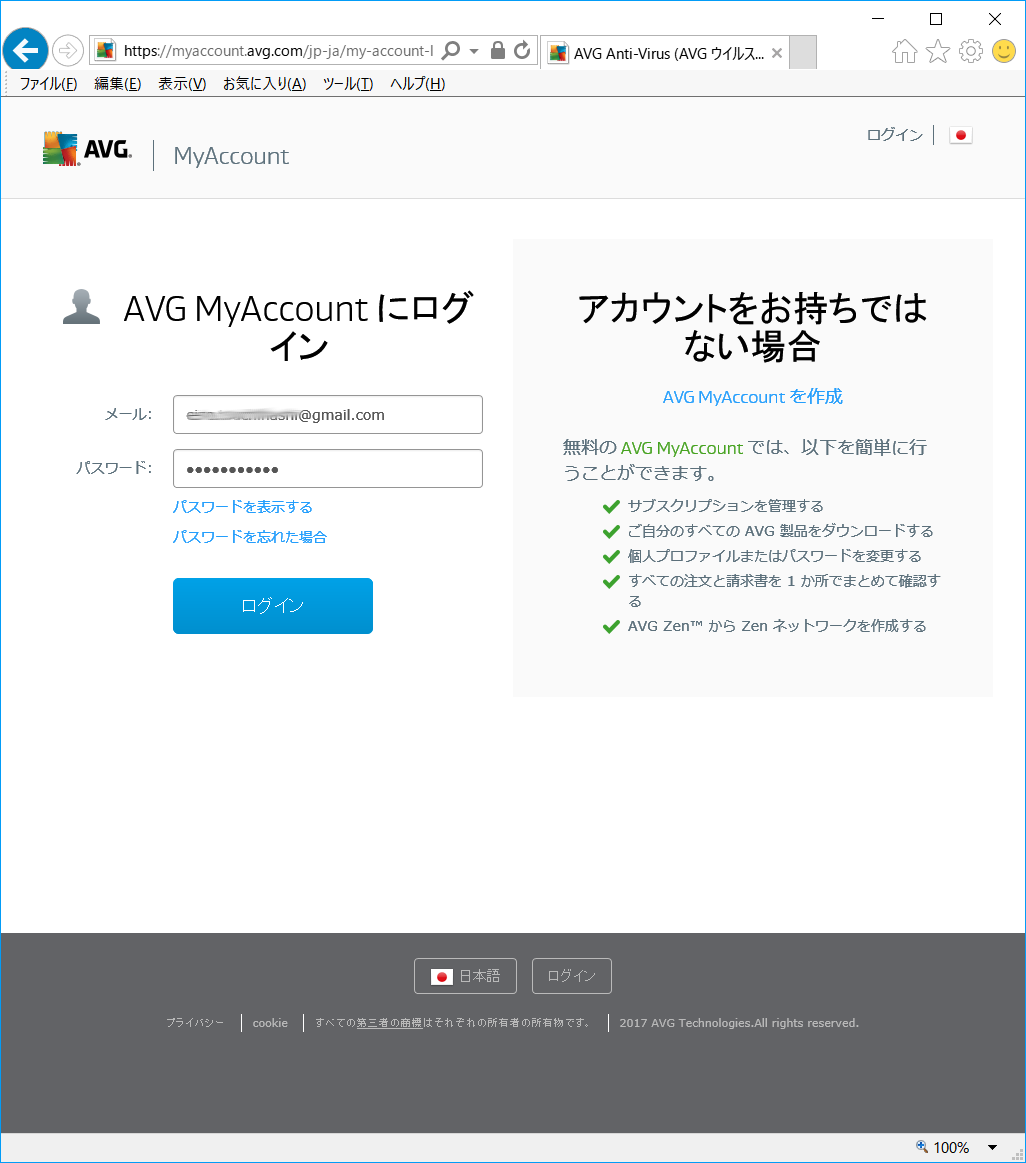
Task: Click the ご自分のすべての AVG 製品をダウンロードする text
Action: coord(780,531)
